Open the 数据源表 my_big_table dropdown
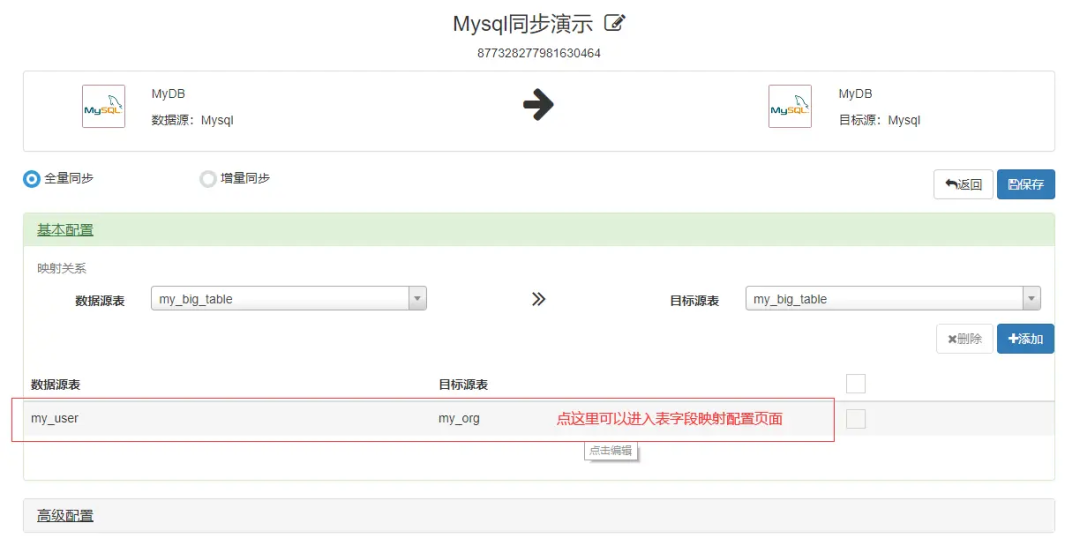The image size is (1080, 553). (x=288, y=299)
